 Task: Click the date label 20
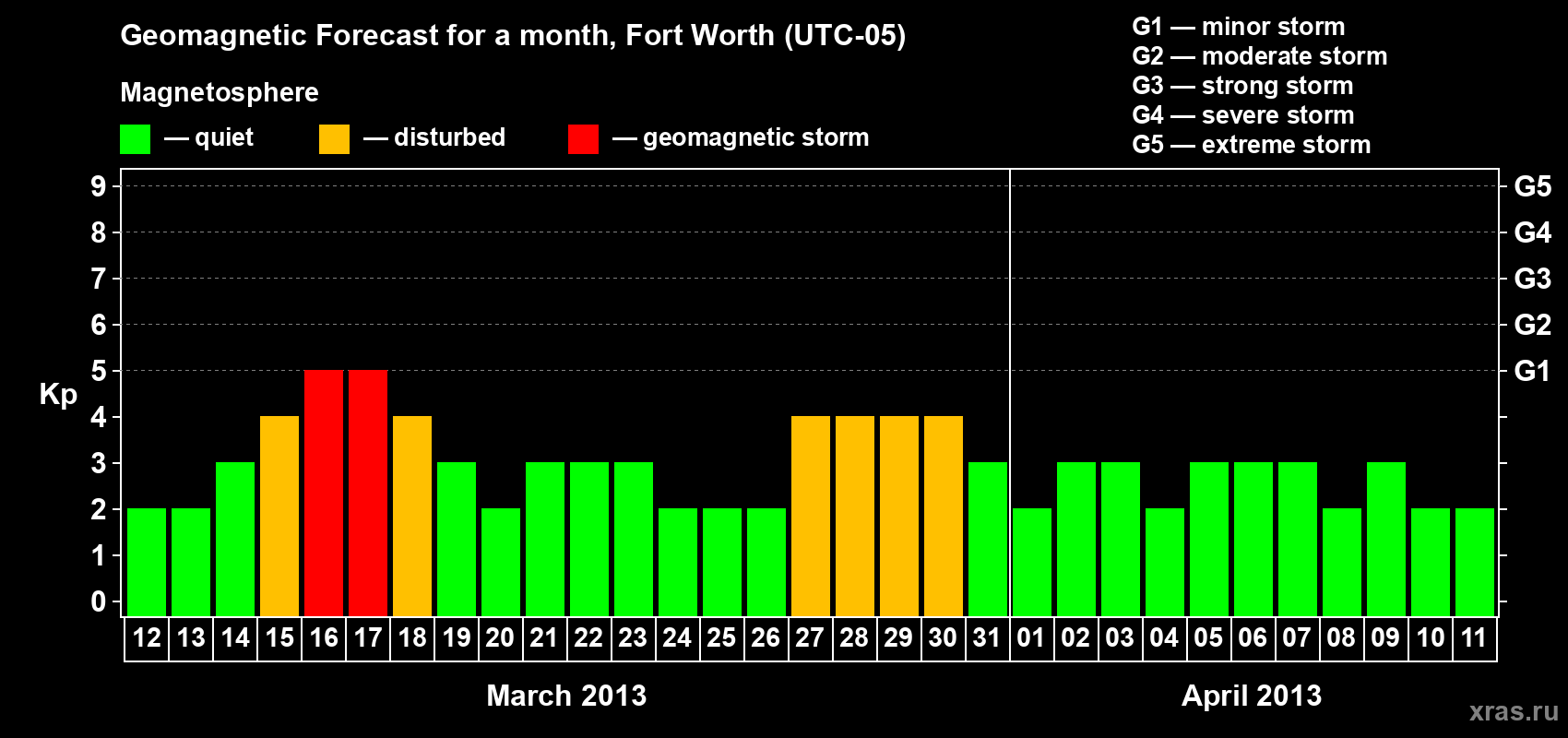pyautogui.click(x=500, y=637)
